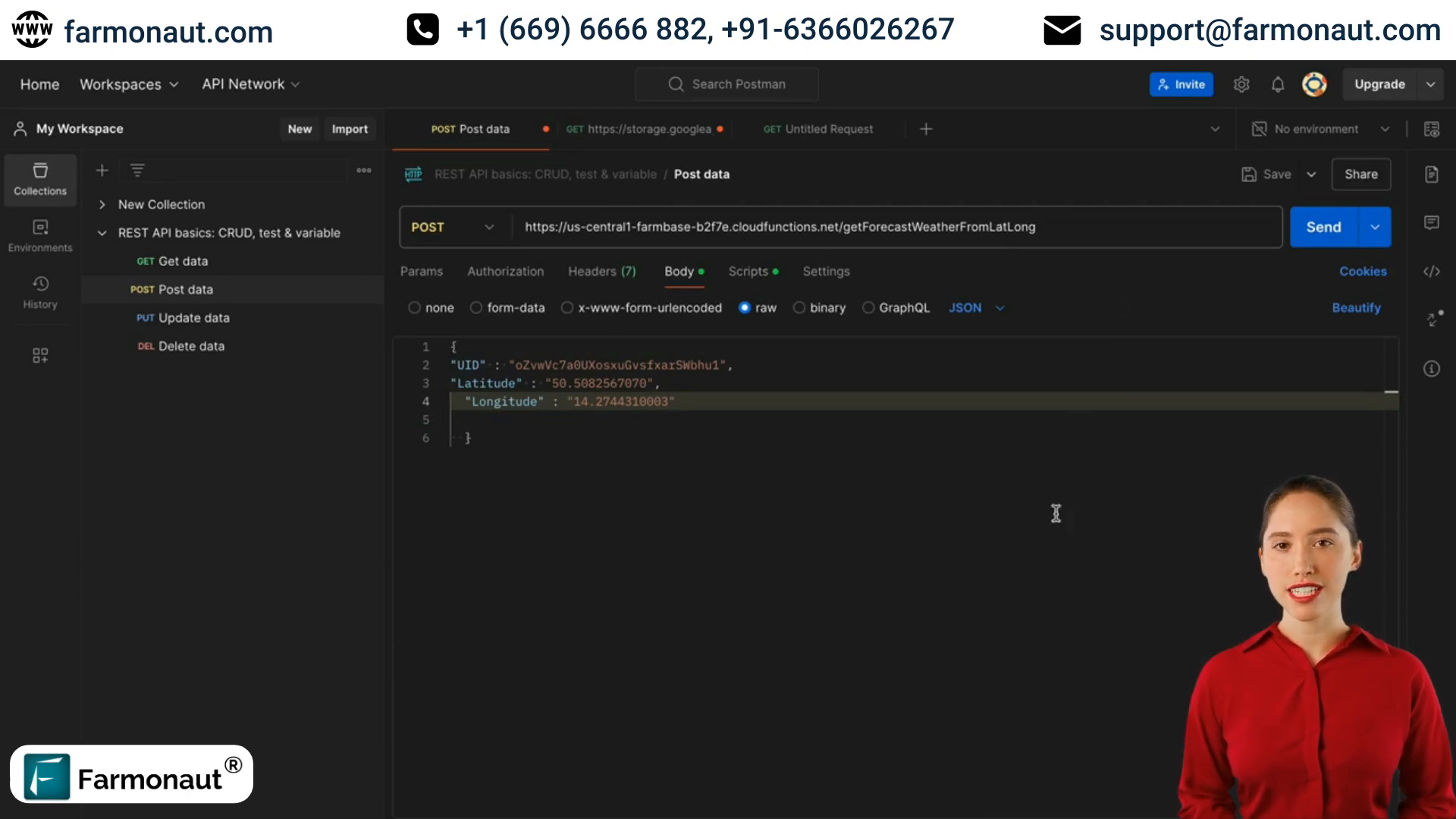The height and width of the screenshot is (819, 1456).
Task: Click the Environments panel icon
Action: click(40, 235)
